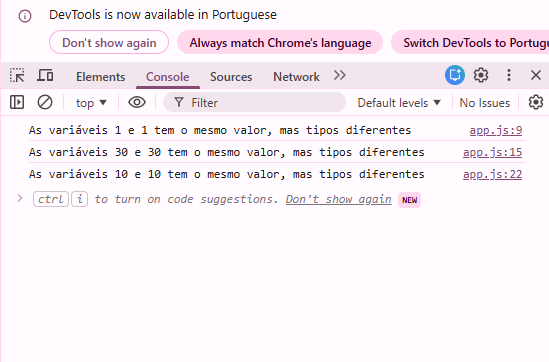Switch to the Elements tab
The width and height of the screenshot is (549, 362).
(x=100, y=77)
